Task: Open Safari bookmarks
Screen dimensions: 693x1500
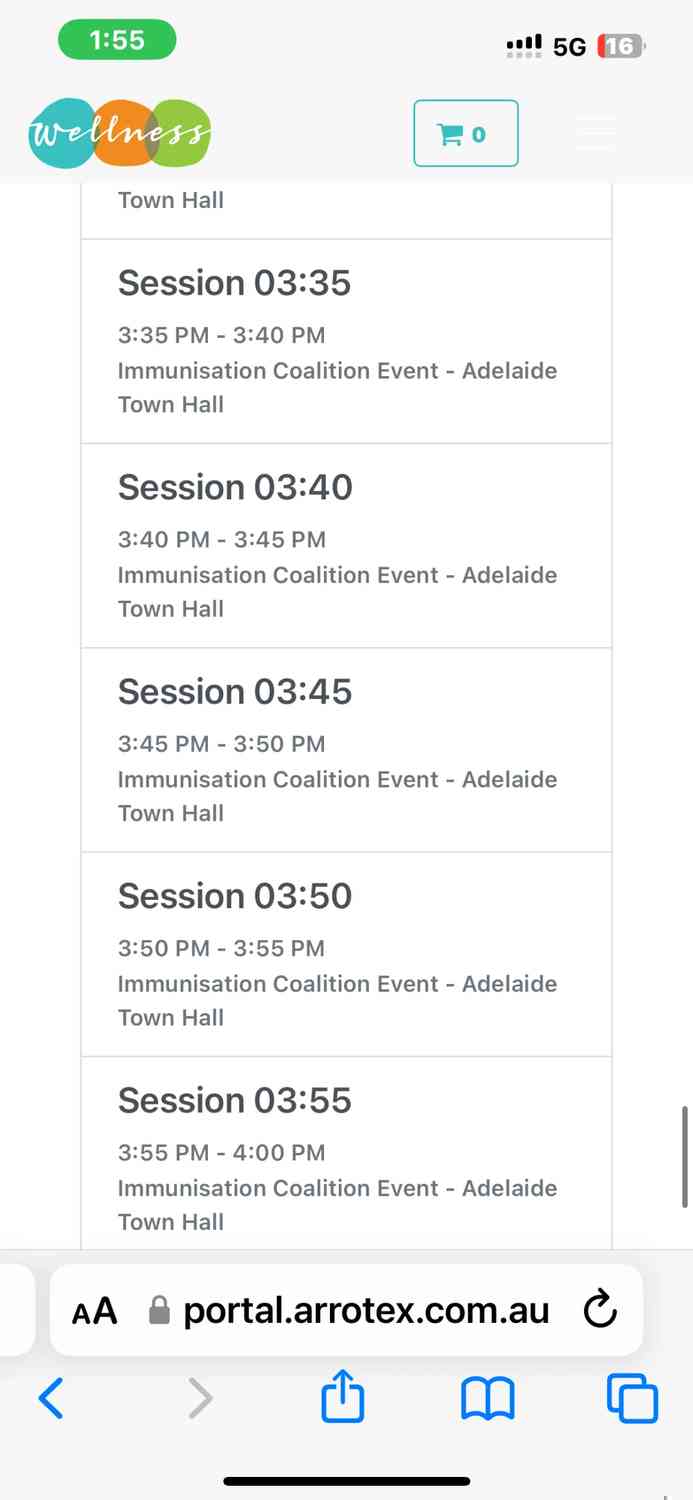Action: (488, 1398)
